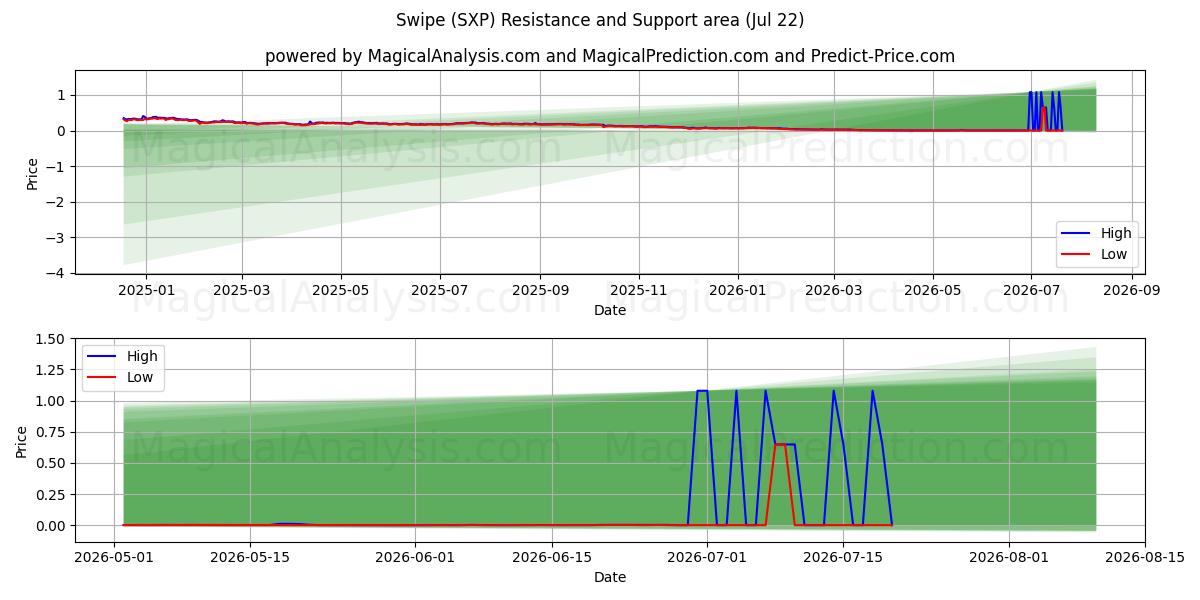Click the '2026-06-01' tick label on the bottom chart
Screen dimensions: 1200x600
[416, 557]
